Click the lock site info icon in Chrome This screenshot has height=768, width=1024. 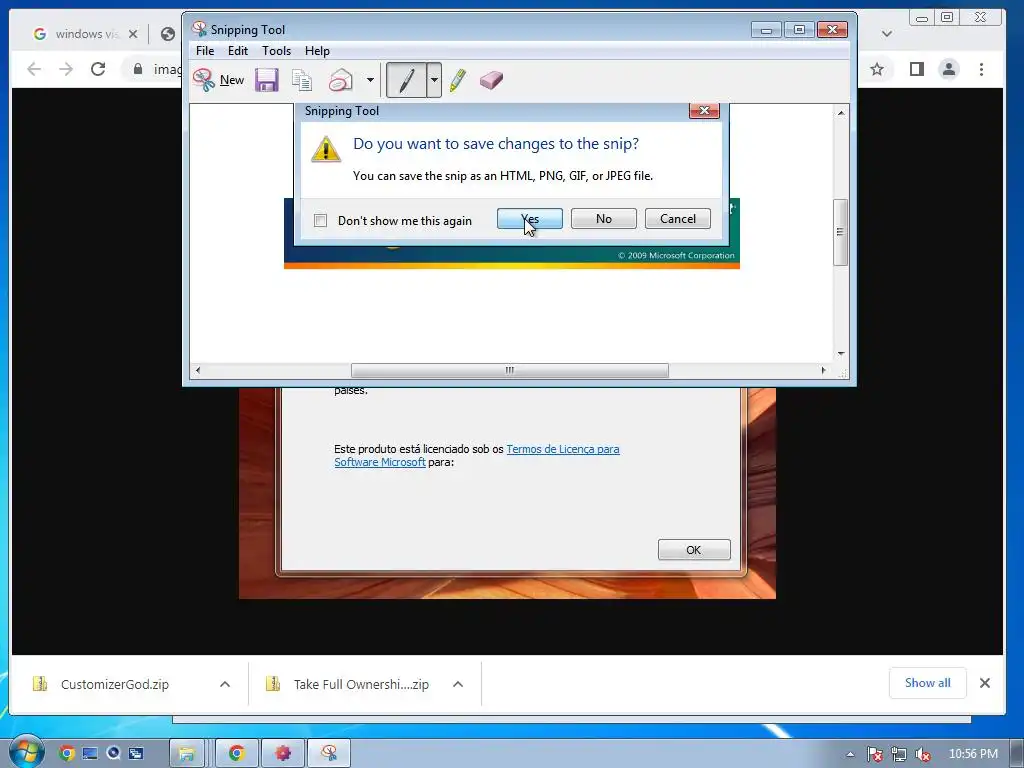138,69
